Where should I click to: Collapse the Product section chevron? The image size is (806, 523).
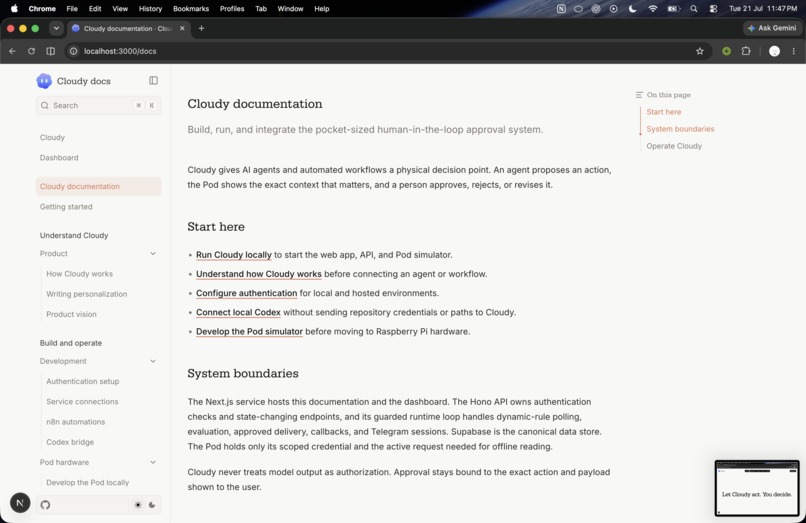pyautogui.click(x=153, y=254)
